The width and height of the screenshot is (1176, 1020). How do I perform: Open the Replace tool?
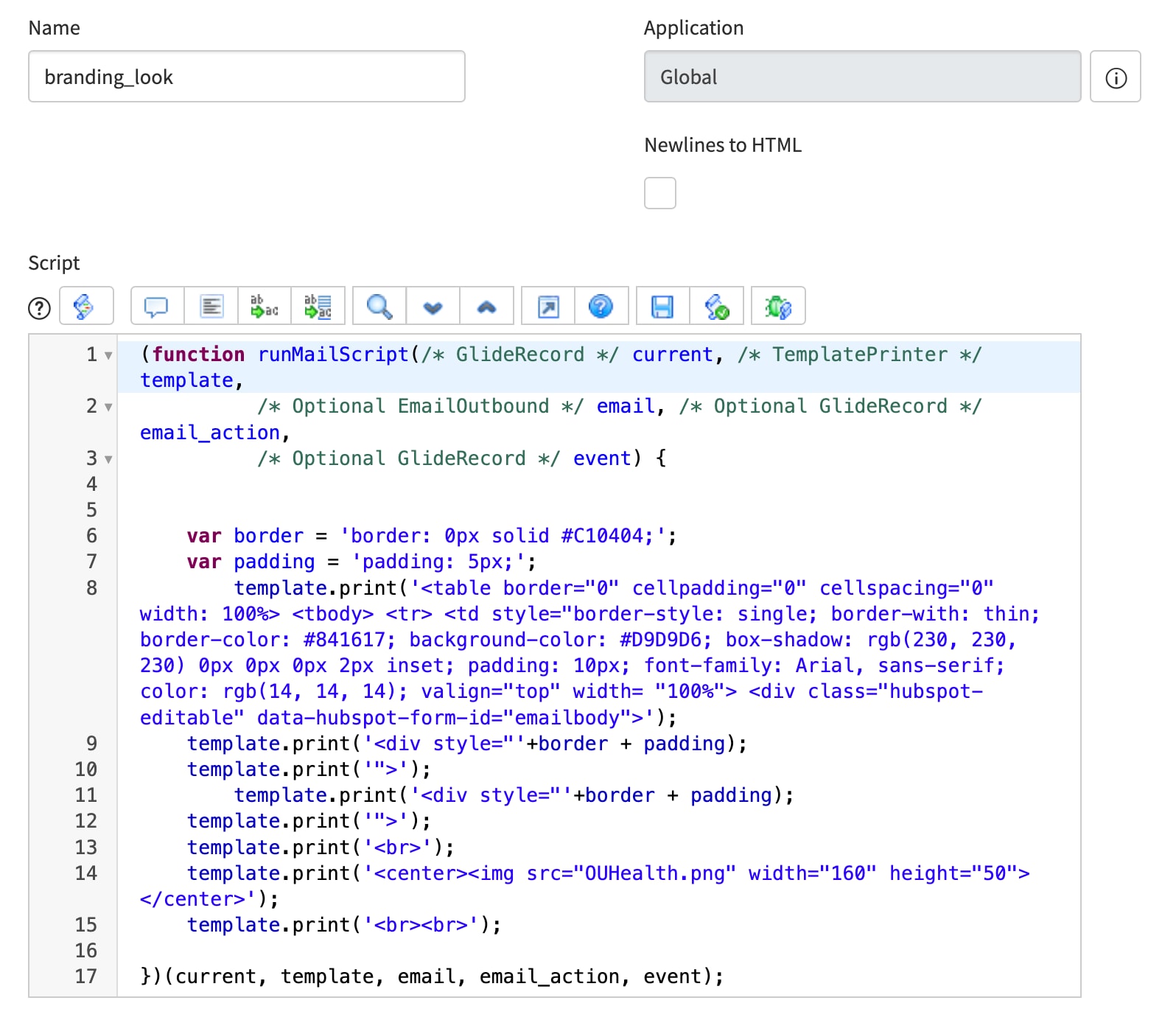265,306
